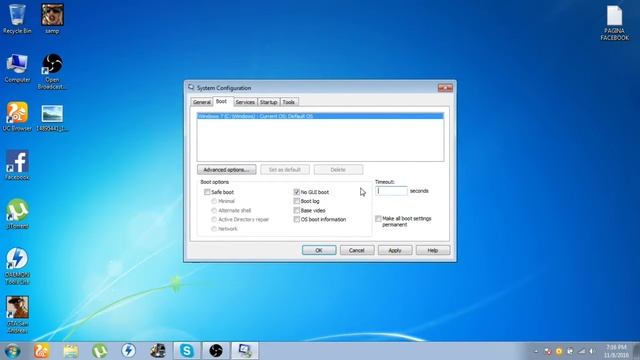Open the clock and date in taskbar
This screenshot has width=640, height=360.
[616, 351]
